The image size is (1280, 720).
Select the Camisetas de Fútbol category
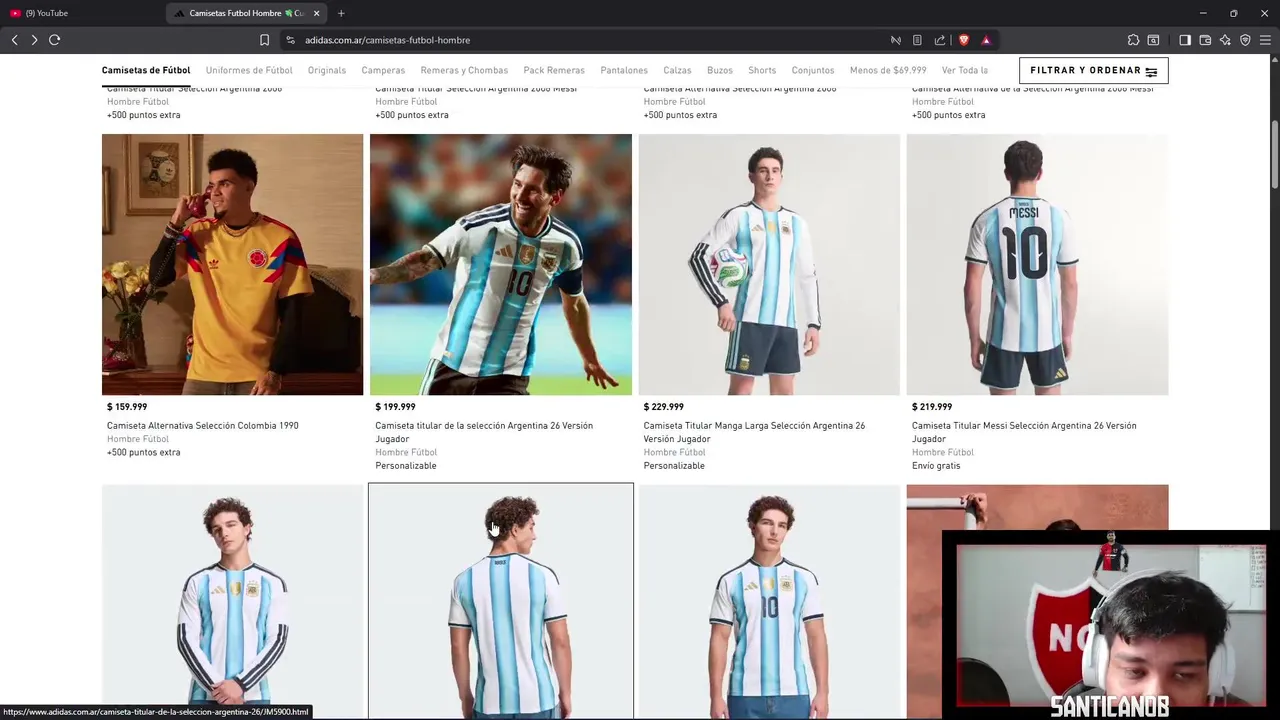146,70
